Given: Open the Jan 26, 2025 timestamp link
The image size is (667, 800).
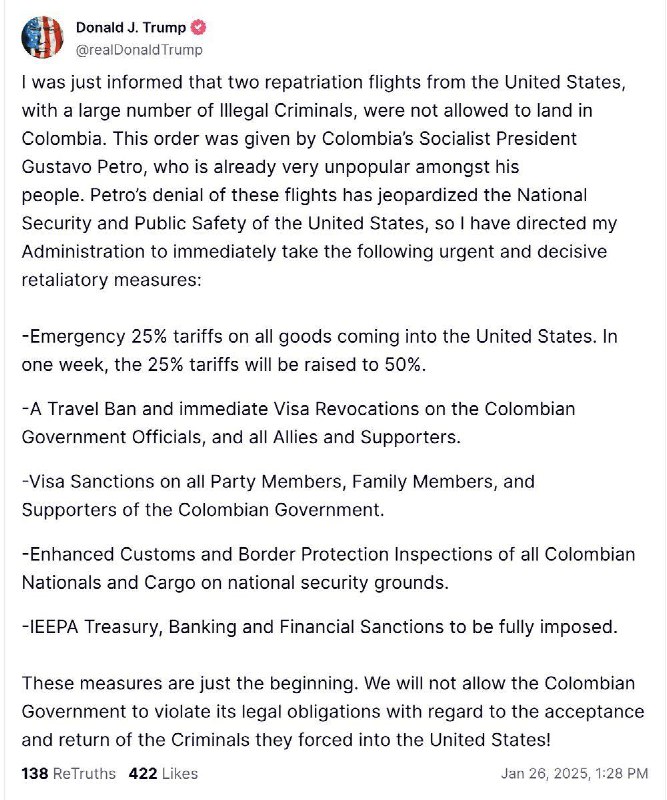Looking at the screenshot, I should click(574, 773).
